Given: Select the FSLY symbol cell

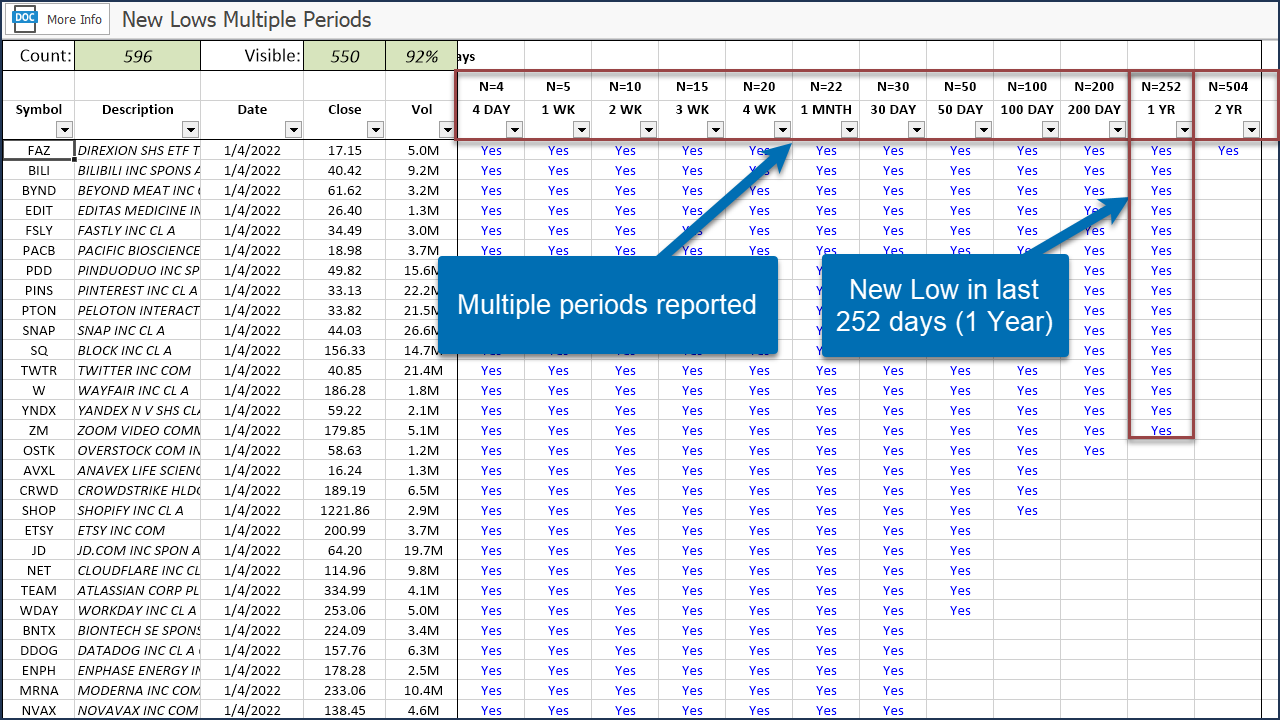Looking at the screenshot, I should 39,230.
